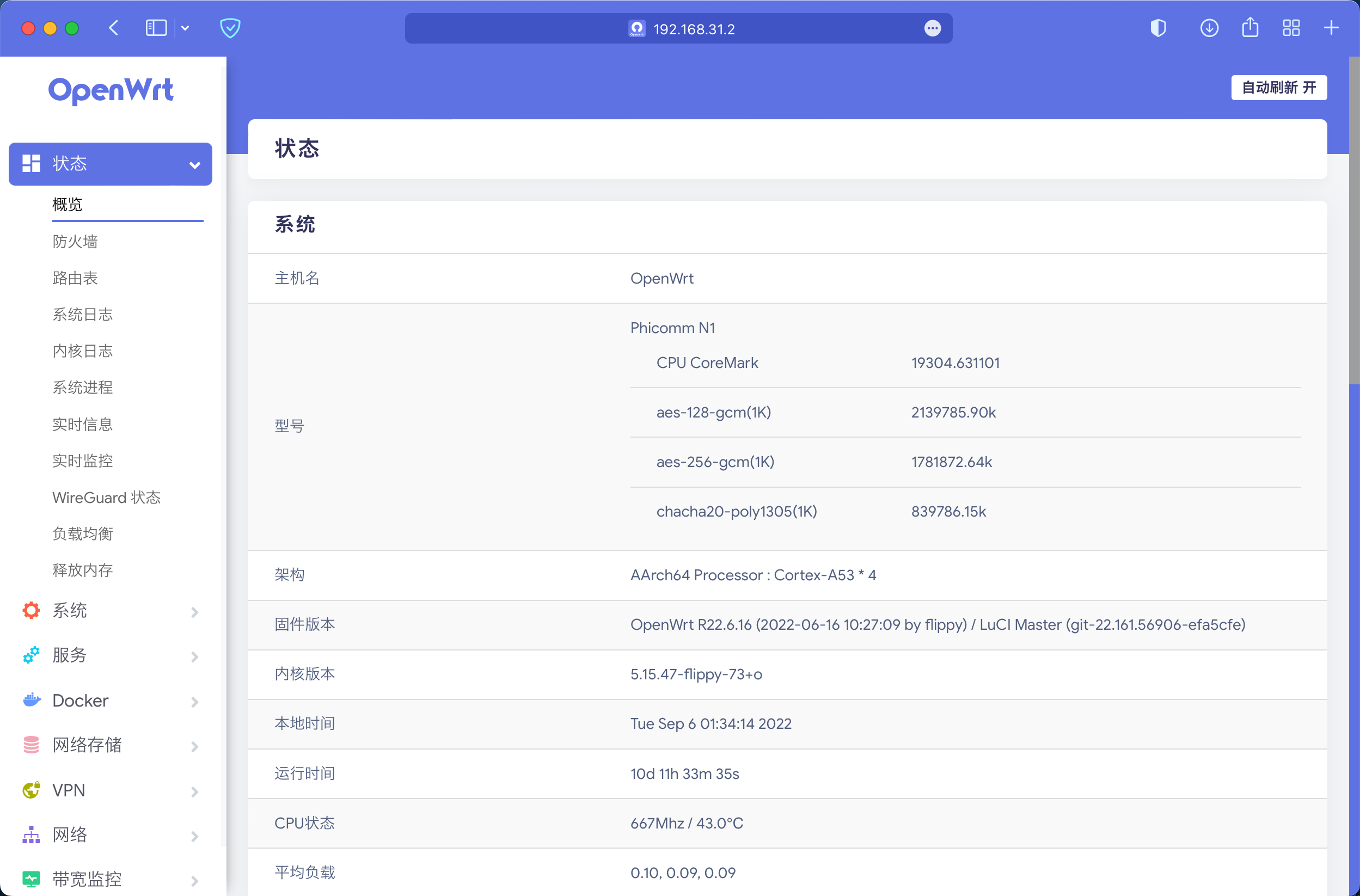Screen dimensions: 1360x896
Task: Expand the 服务 menu chevron
Action: (x=194, y=656)
